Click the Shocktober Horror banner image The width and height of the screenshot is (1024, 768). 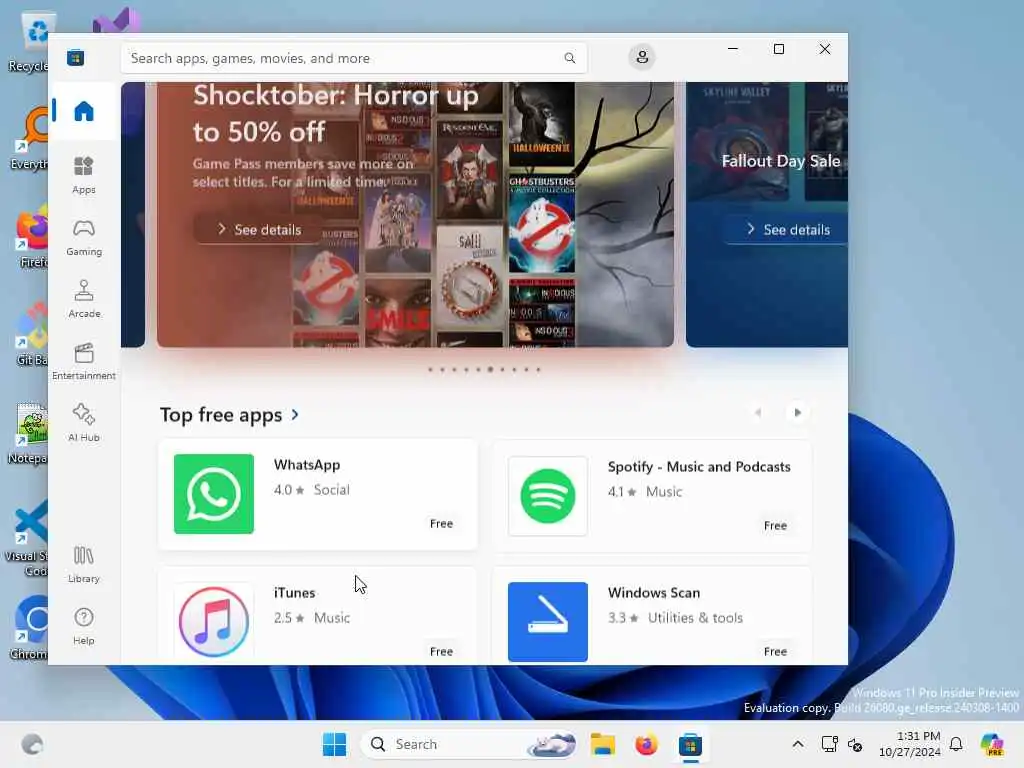415,214
